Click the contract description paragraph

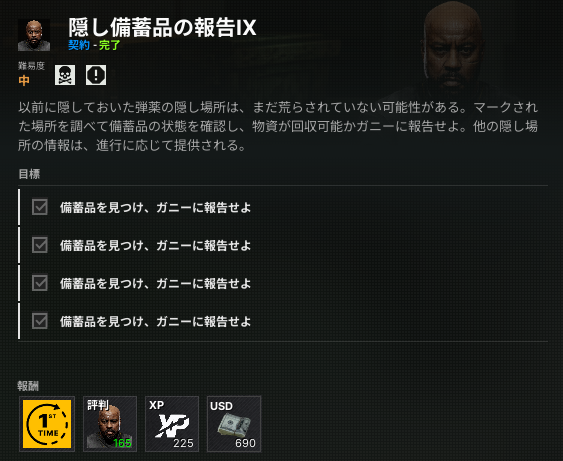tap(278, 126)
